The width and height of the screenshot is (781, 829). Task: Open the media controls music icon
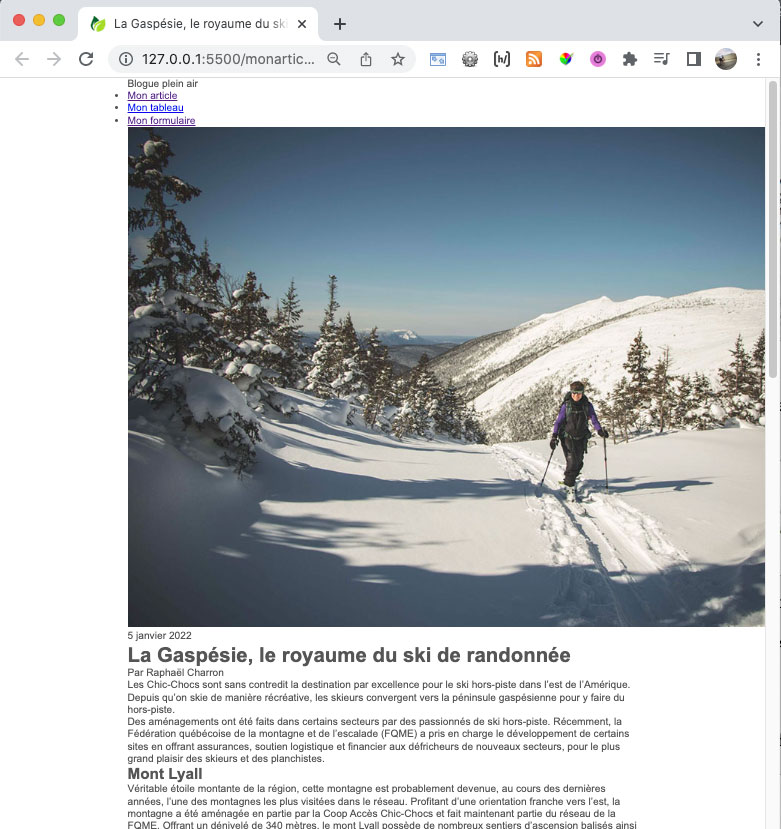click(661, 59)
